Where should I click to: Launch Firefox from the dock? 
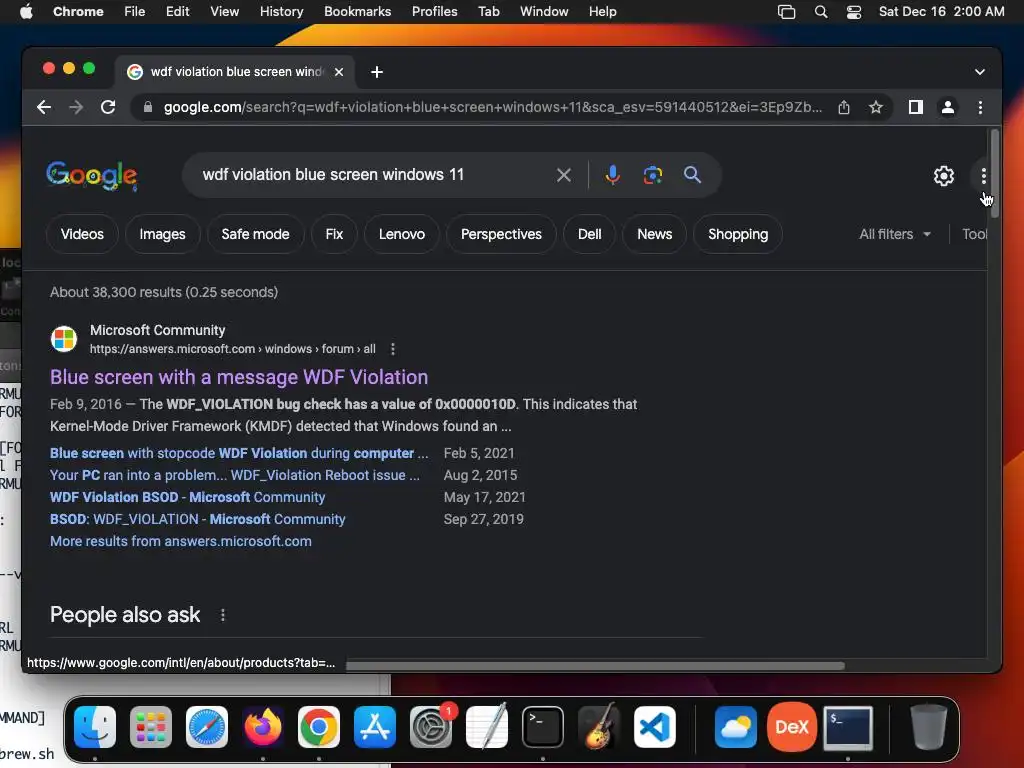click(x=263, y=727)
